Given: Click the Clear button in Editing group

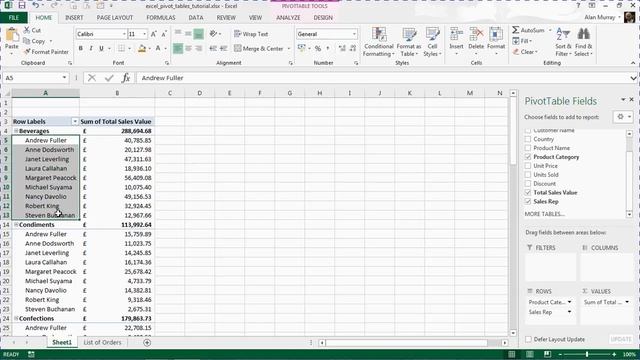Looking at the screenshot, I should [x=525, y=52].
